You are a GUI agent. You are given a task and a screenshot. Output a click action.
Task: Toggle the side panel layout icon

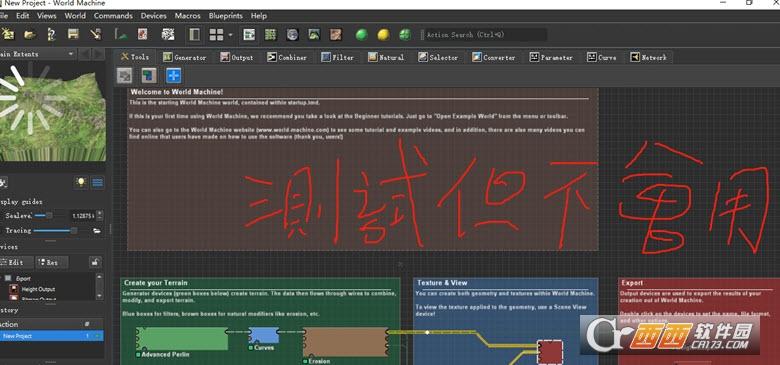[x=195, y=34]
